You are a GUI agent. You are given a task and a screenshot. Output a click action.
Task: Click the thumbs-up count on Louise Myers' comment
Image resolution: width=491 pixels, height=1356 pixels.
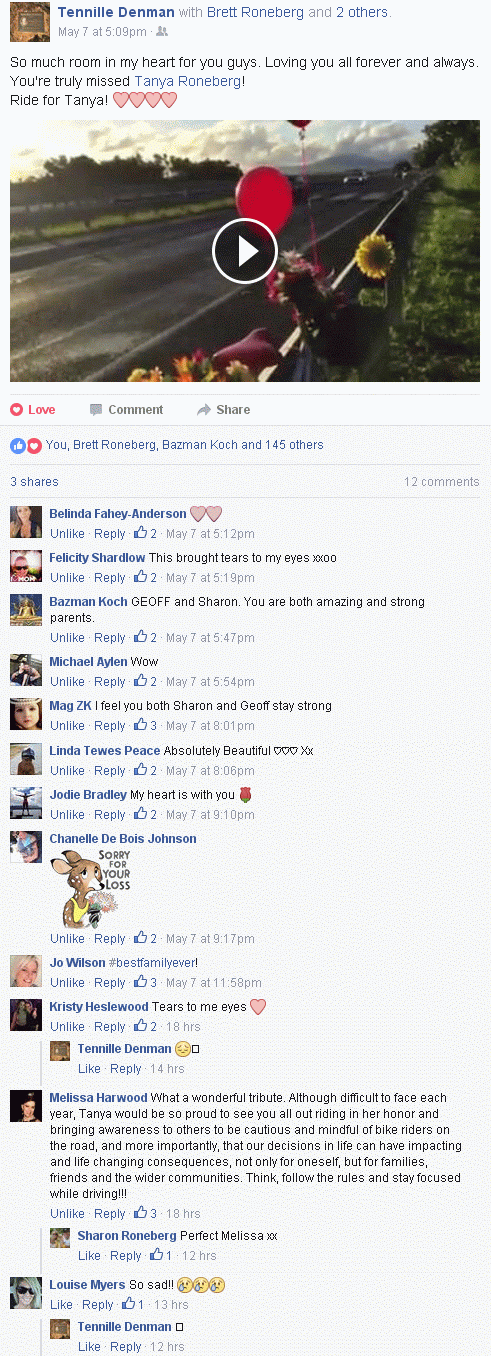point(129,1304)
